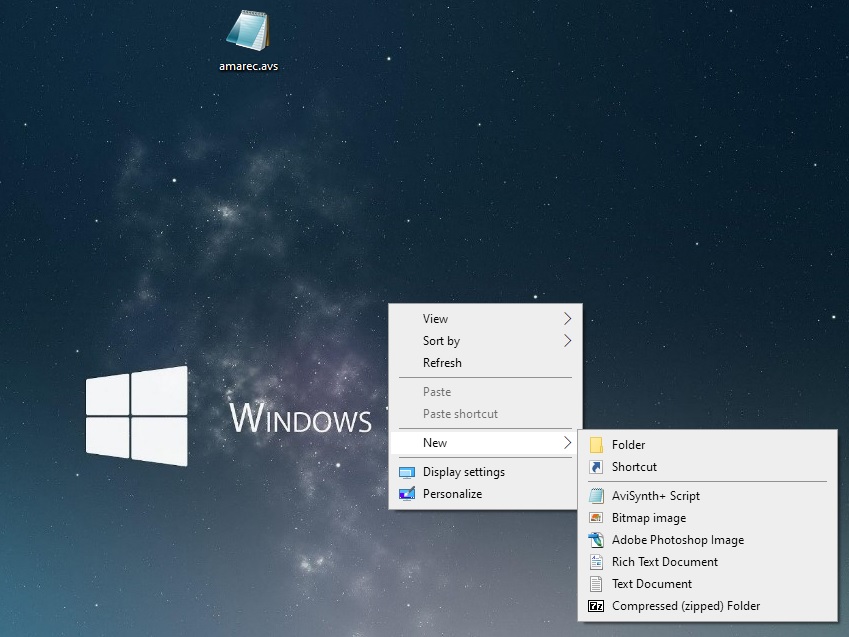Click the AviSynth+ Script notepad icon

click(596, 496)
